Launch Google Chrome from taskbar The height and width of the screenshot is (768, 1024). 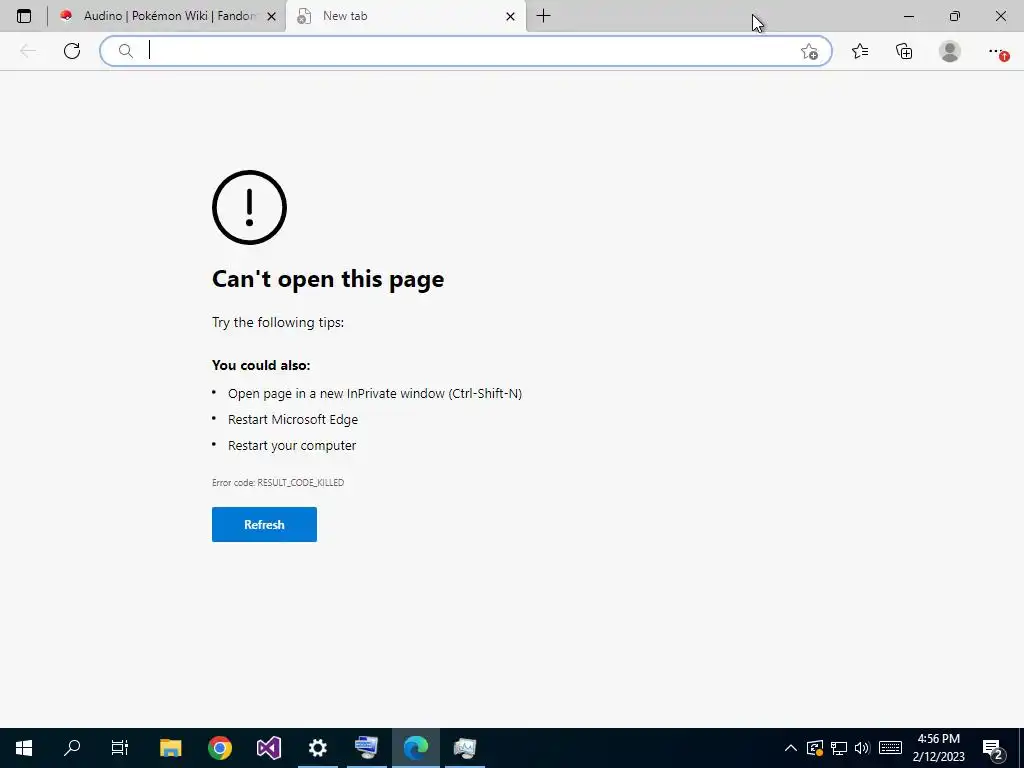tap(220, 748)
